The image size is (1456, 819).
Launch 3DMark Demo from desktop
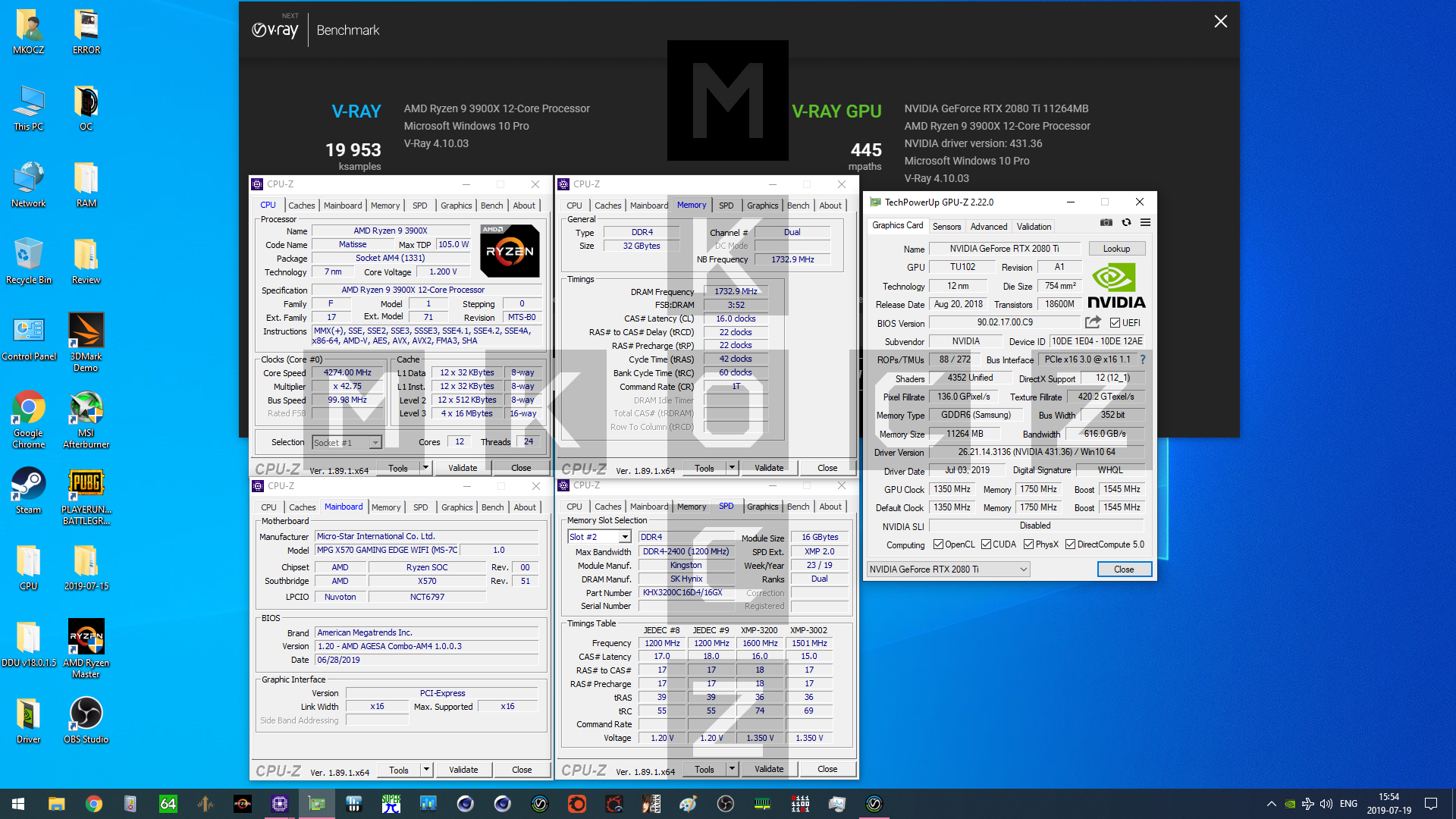click(86, 343)
